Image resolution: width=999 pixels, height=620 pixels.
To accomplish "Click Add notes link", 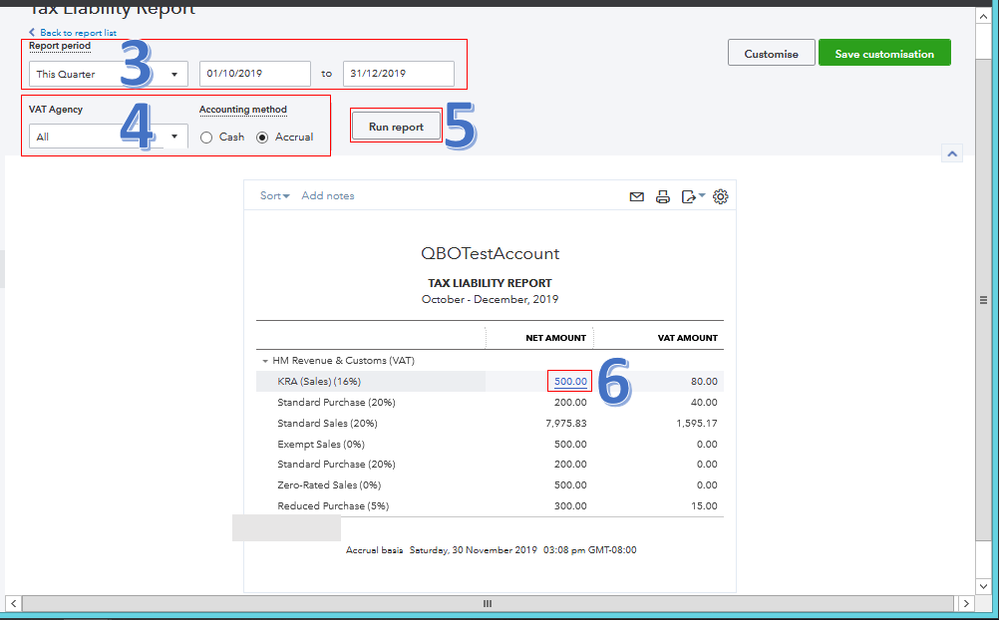I will tap(327, 196).
